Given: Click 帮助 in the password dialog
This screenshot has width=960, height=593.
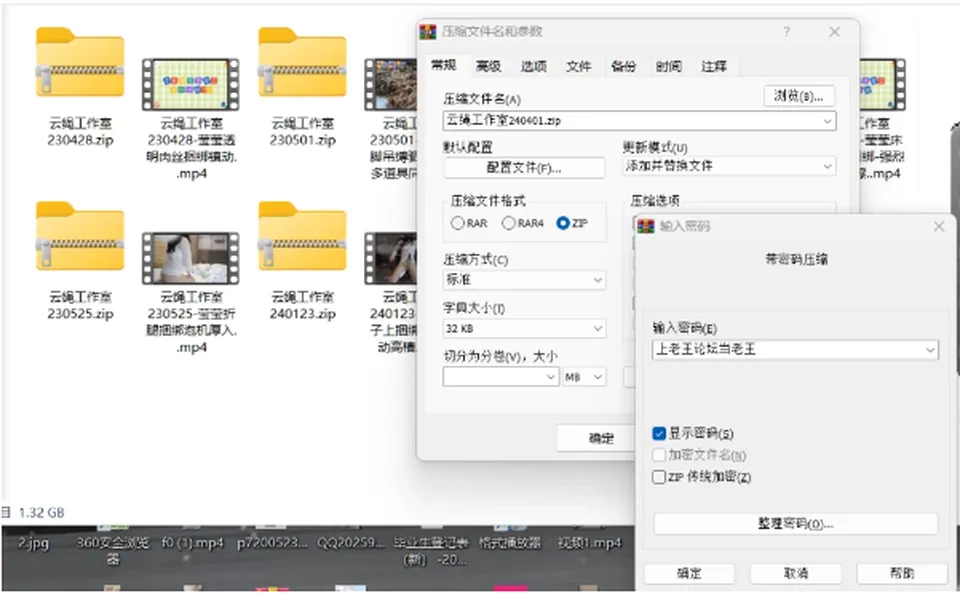Looking at the screenshot, I should pos(902,573).
